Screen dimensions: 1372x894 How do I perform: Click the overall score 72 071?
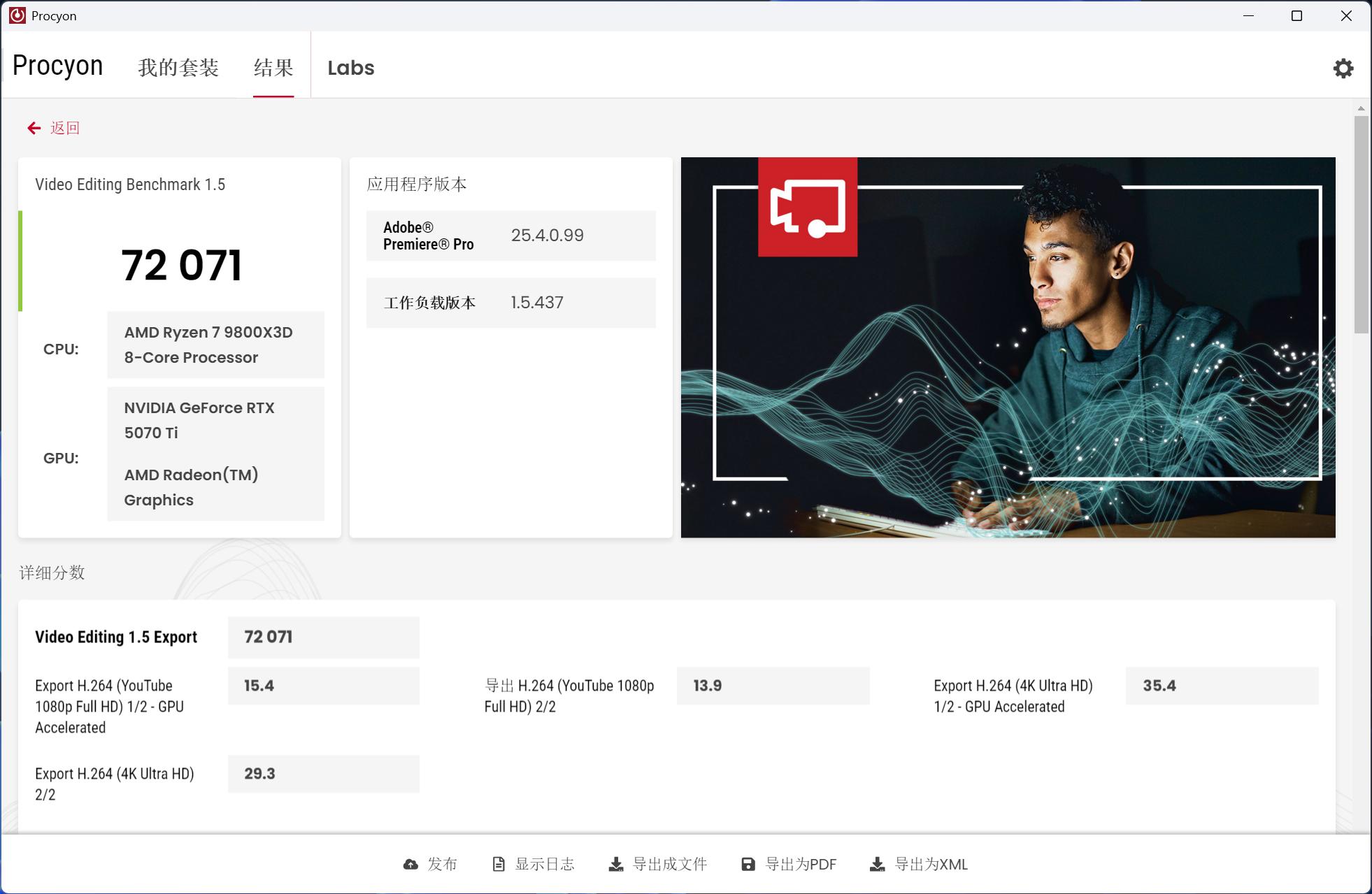coord(182,264)
